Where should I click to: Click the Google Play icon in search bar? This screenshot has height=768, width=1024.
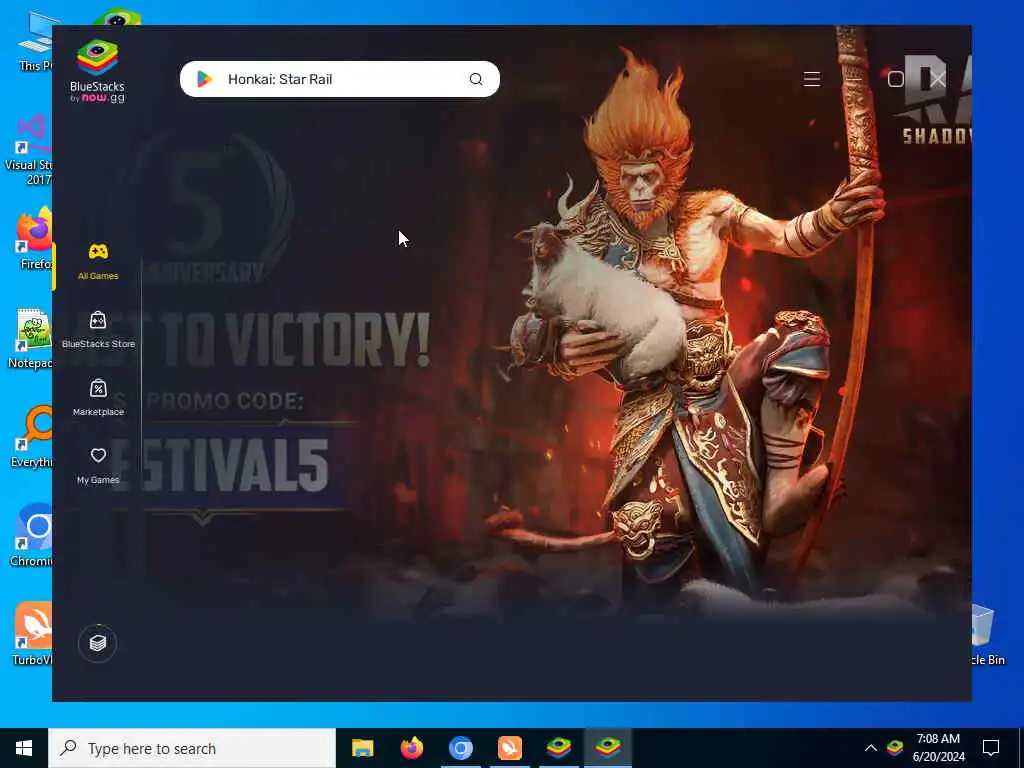click(204, 79)
